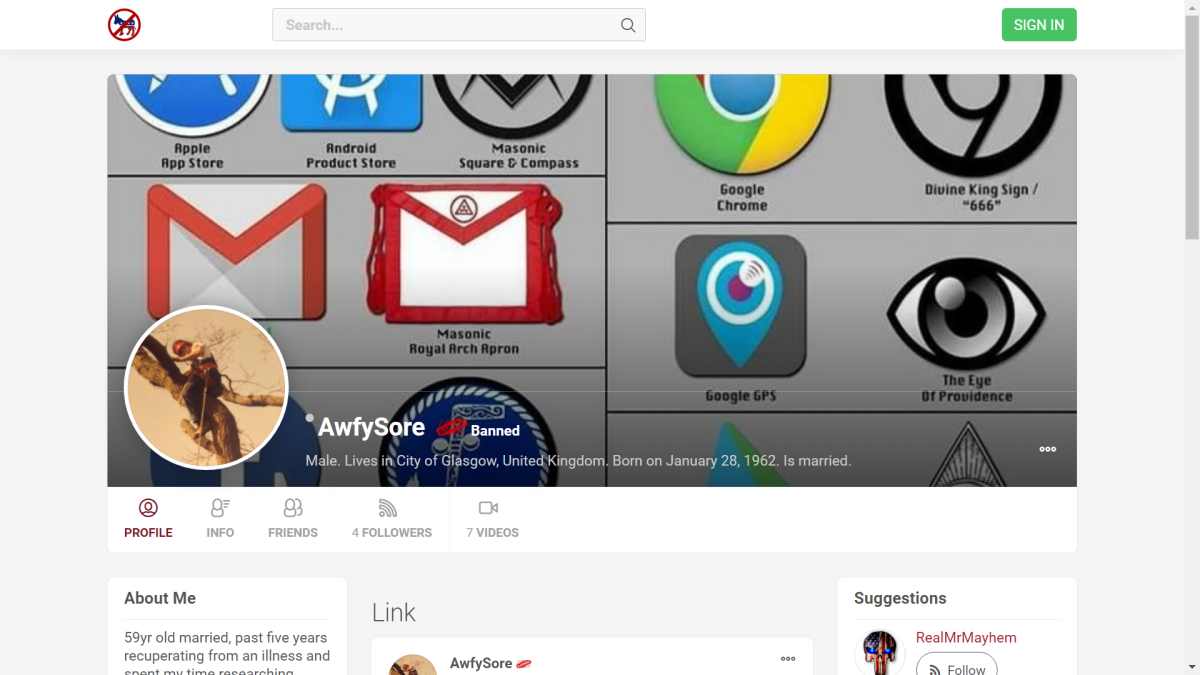The height and width of the screenshot is (675, 1200).
Task: Switch to the INFO tab
Action: 220,532
